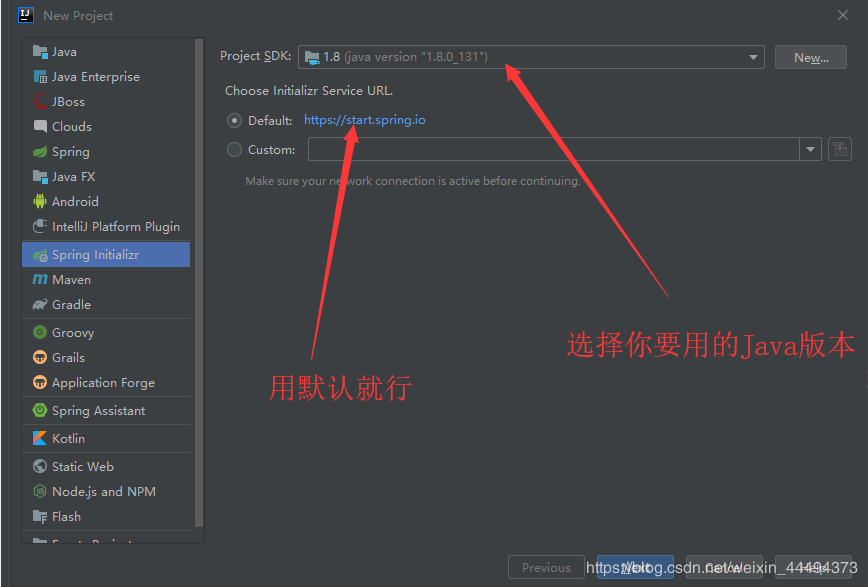Choose Spring Assistant in the category list

pos(106,410)
